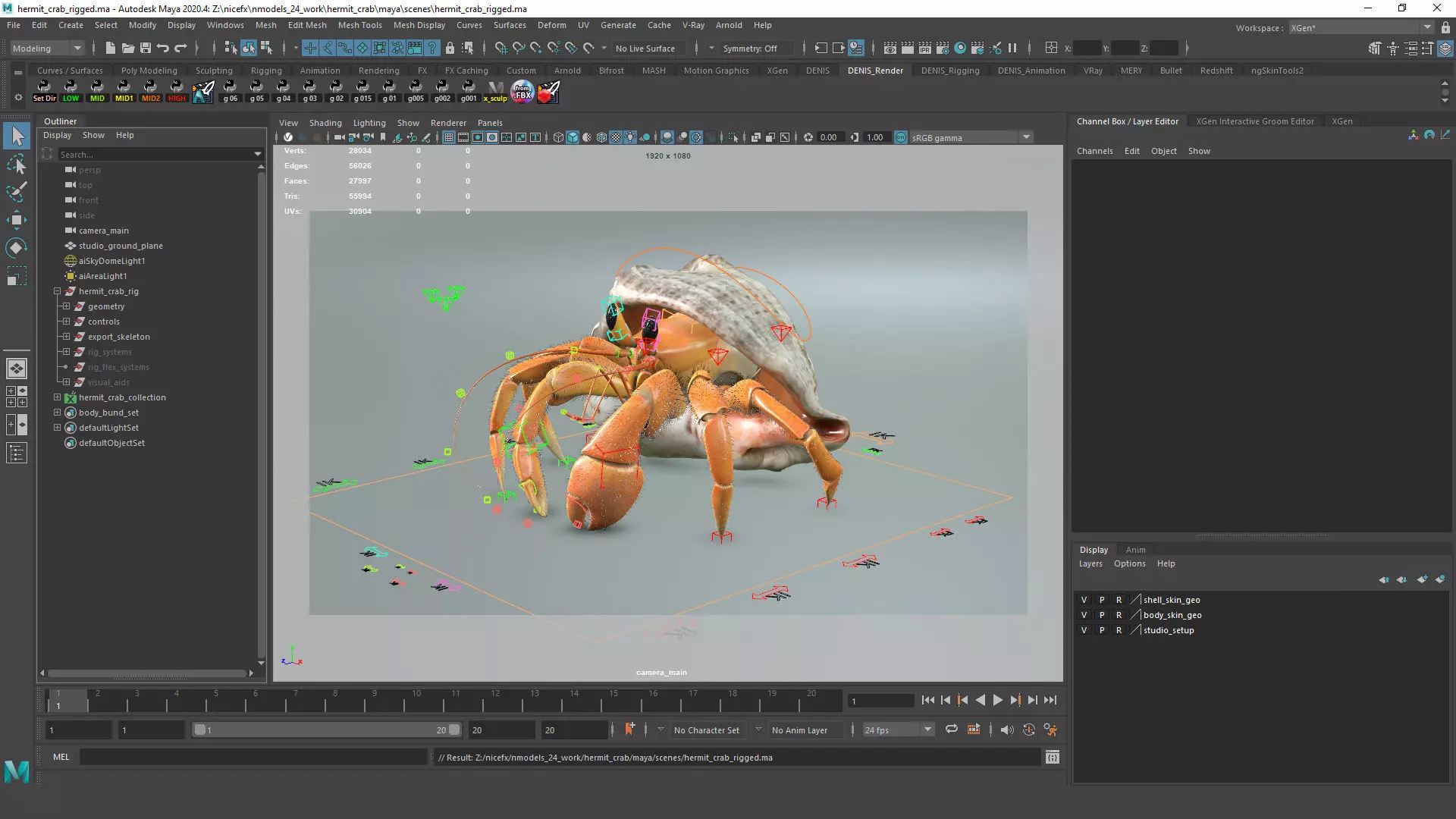Click the Save Scene disk icon
The height and width of the screenshot is (819, 1456).
(x=145, y=48)
